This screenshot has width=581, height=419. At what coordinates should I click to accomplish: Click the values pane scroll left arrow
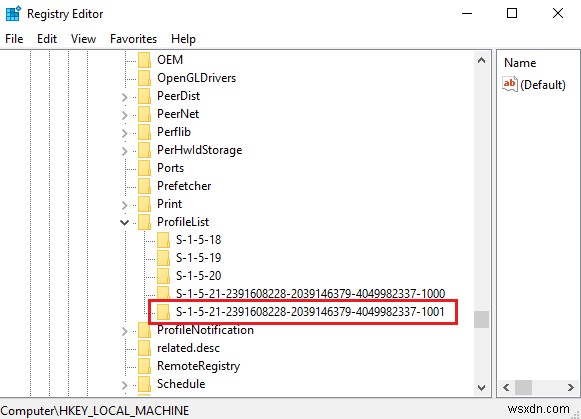pos(506,388)
